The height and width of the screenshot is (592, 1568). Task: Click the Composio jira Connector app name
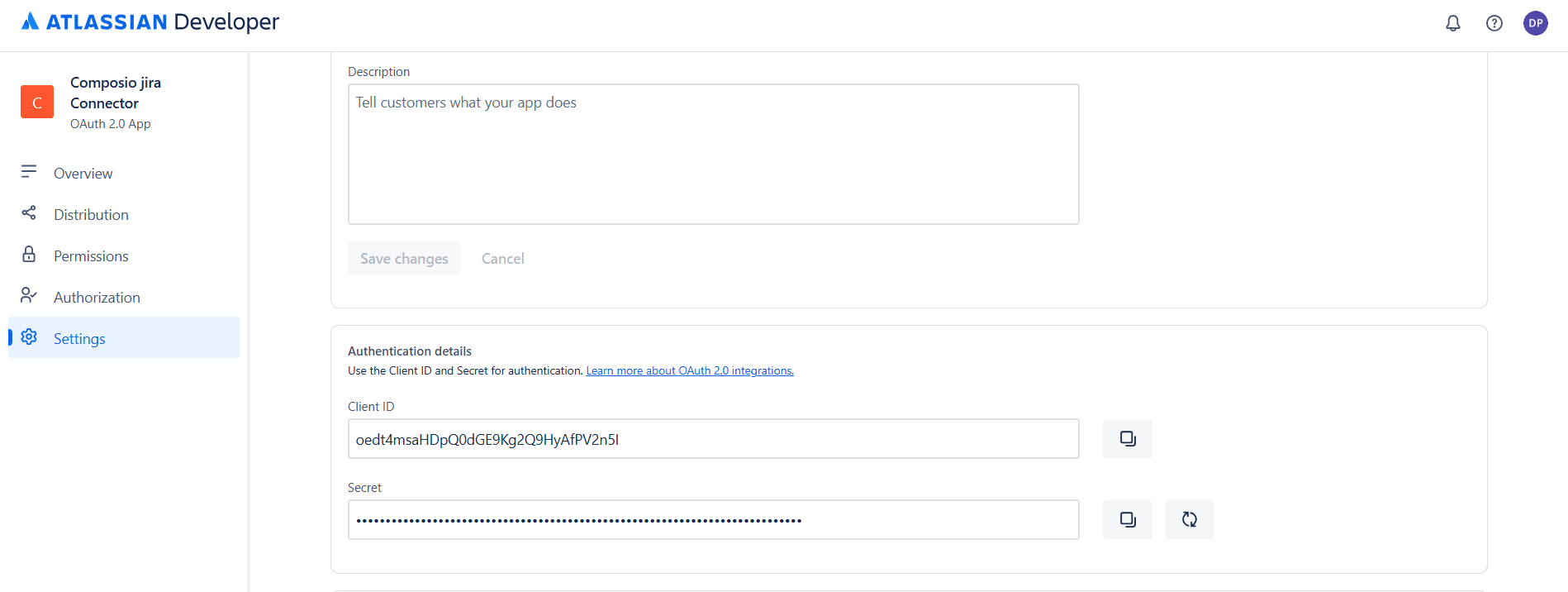(x=116, y=93)
